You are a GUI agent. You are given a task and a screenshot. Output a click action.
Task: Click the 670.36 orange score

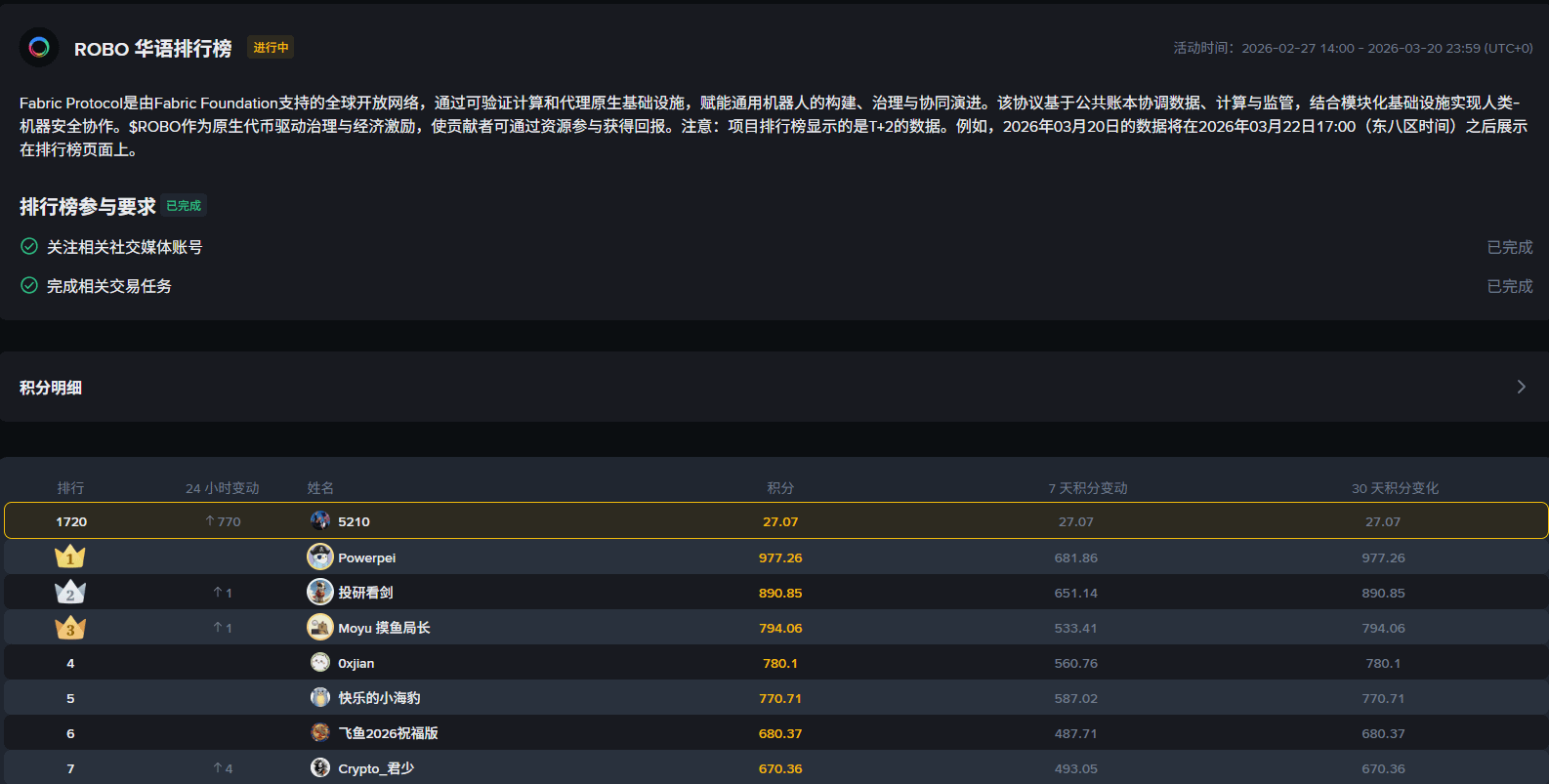point(780,768)
